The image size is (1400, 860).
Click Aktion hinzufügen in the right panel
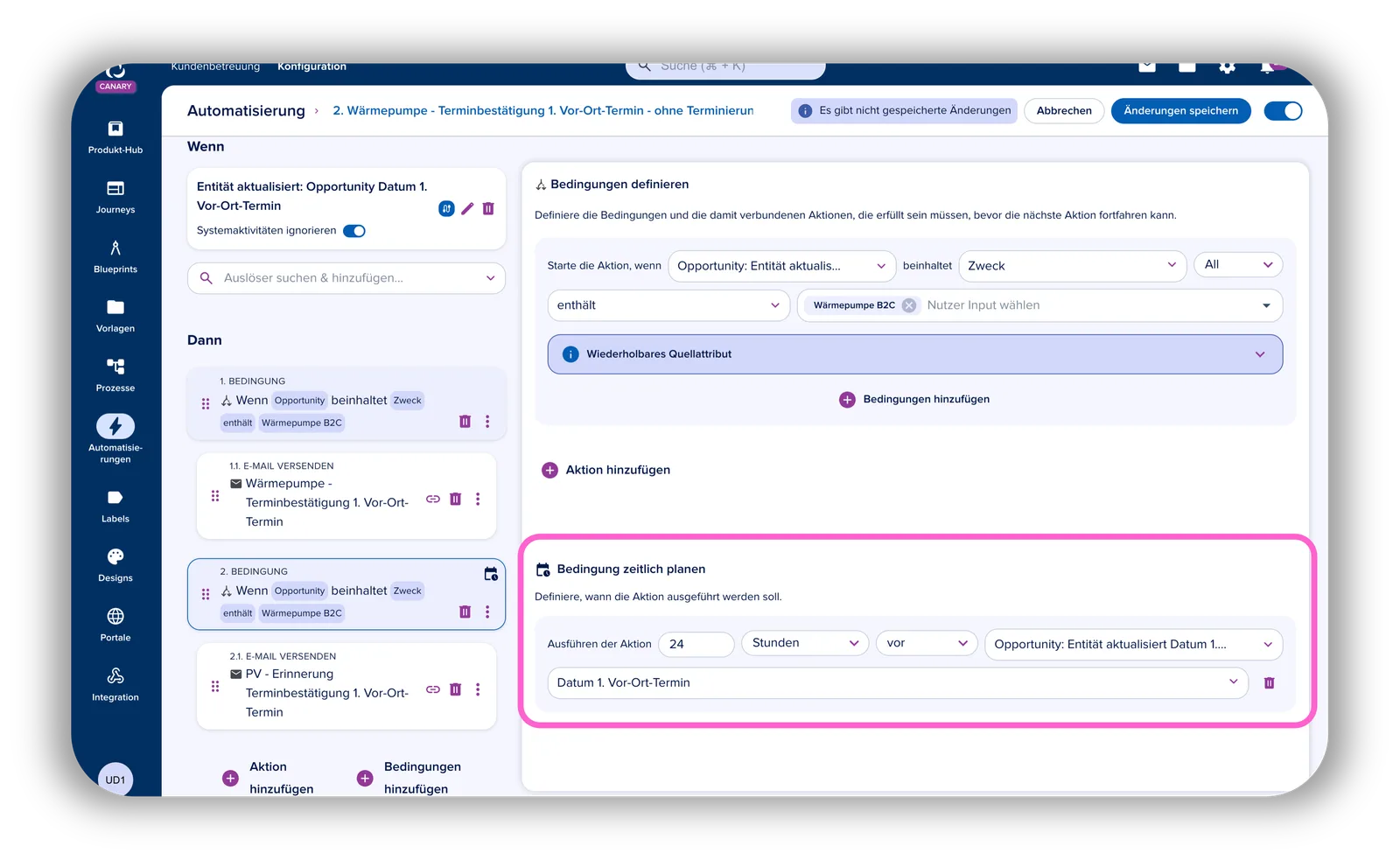(x=606, y=471)
